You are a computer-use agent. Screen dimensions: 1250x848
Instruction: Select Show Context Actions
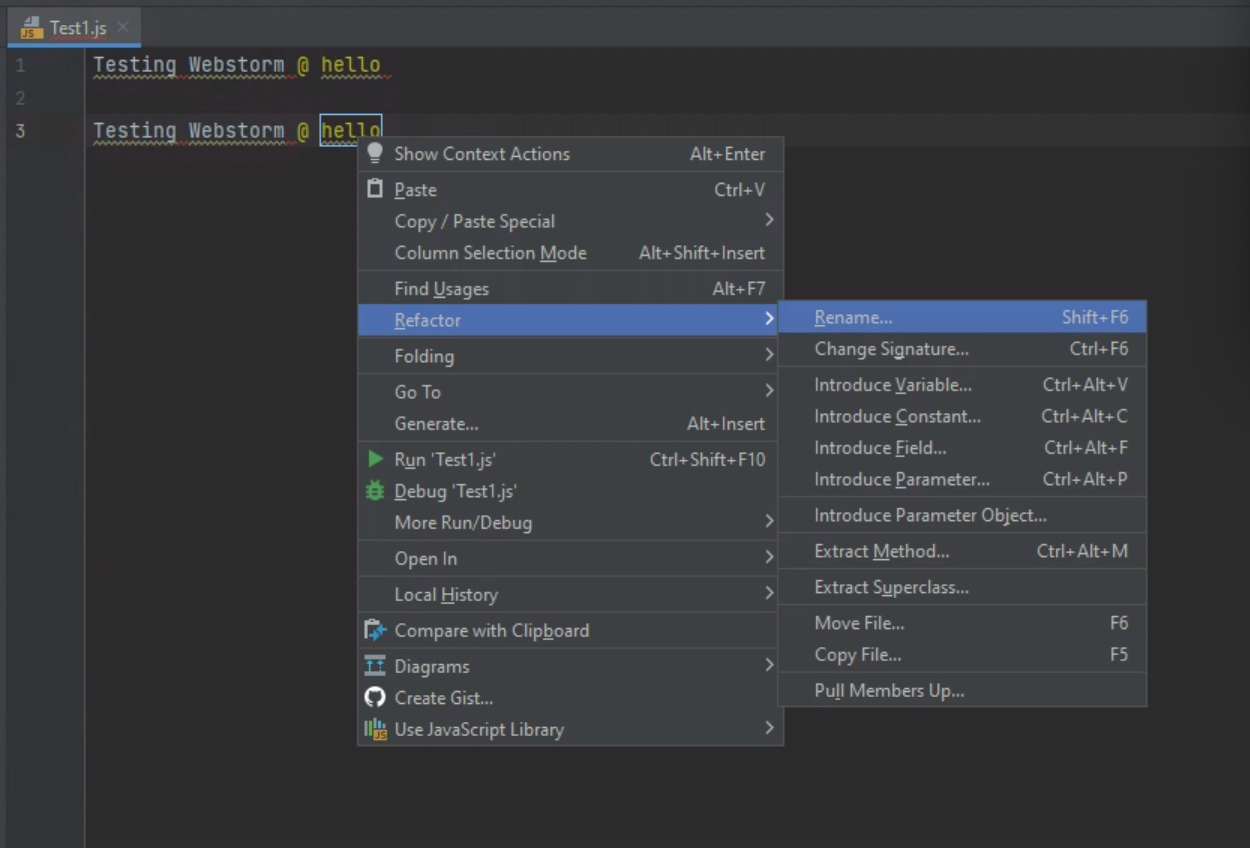pos(570,154)
